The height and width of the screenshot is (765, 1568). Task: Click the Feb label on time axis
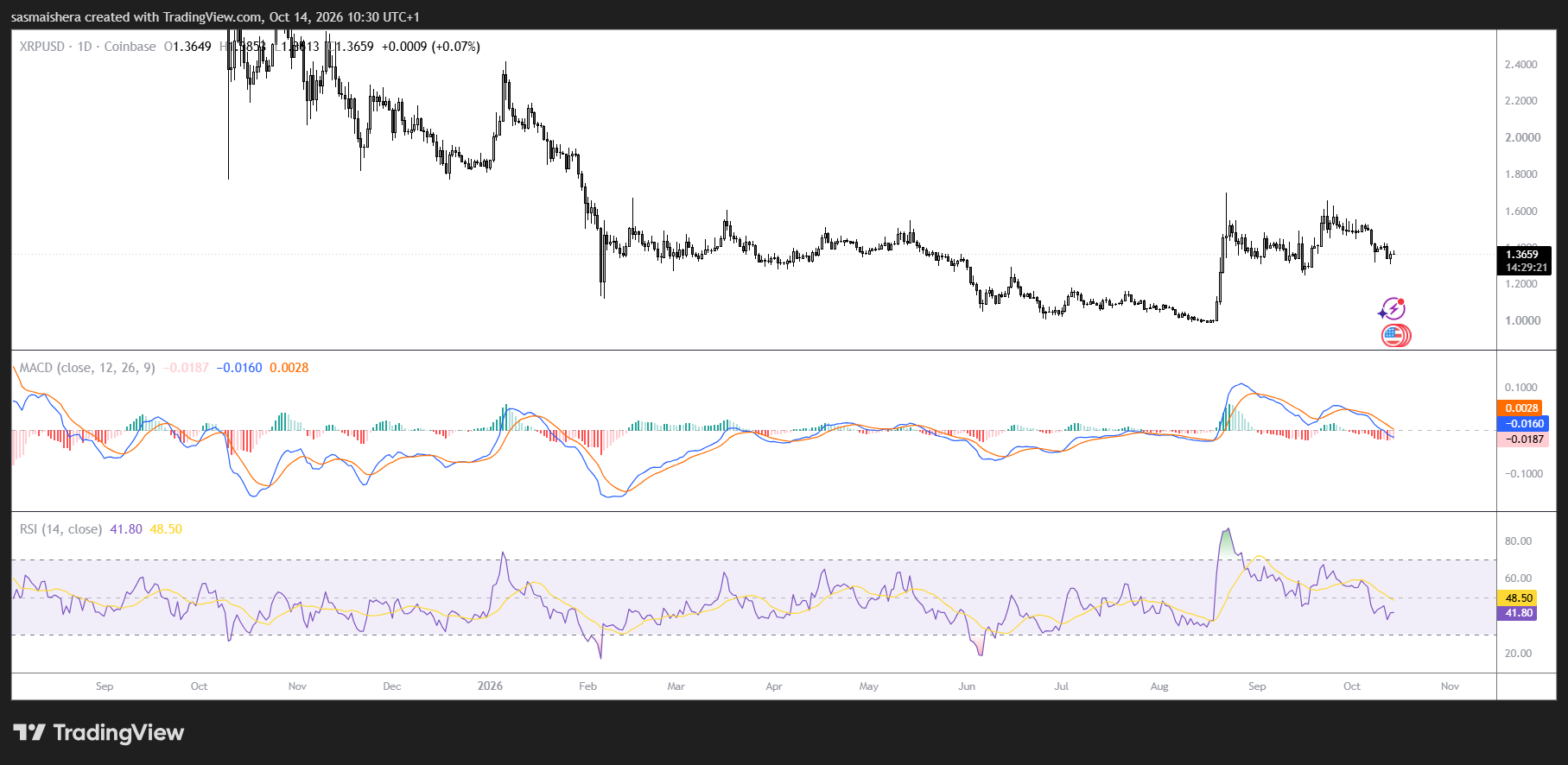pyautogui.click(x=588, y=686)
